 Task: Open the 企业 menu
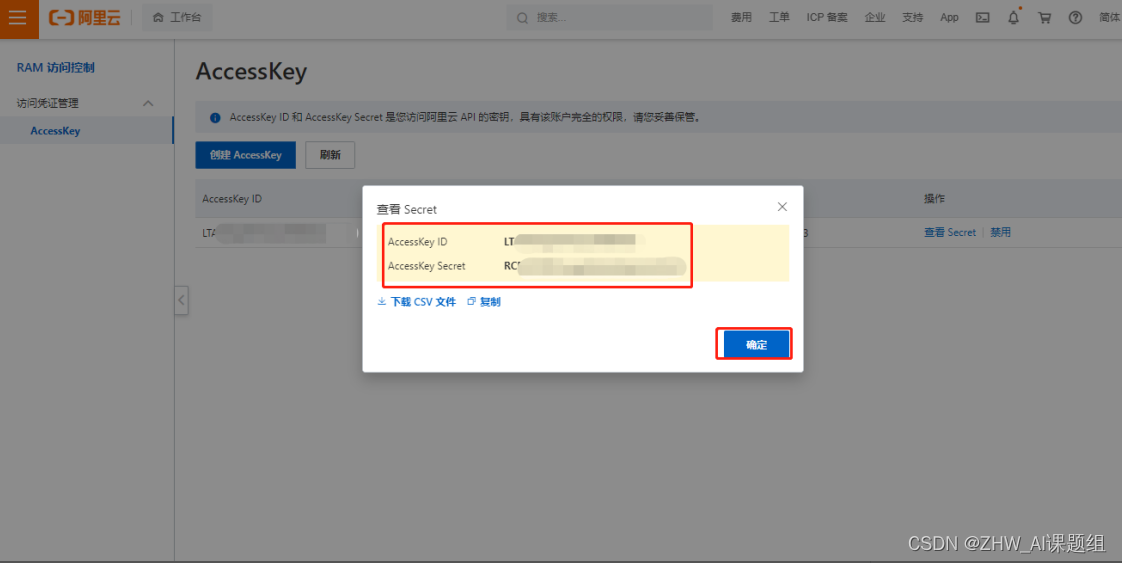coord(874,18)
